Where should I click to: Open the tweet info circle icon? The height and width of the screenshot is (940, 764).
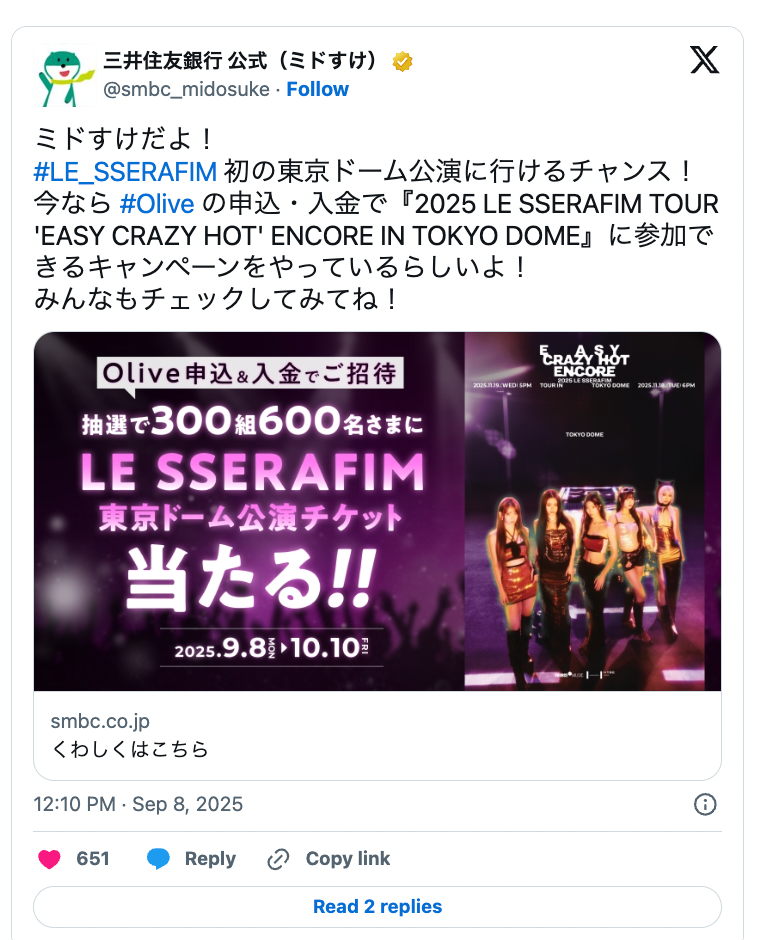click(705, 804)
